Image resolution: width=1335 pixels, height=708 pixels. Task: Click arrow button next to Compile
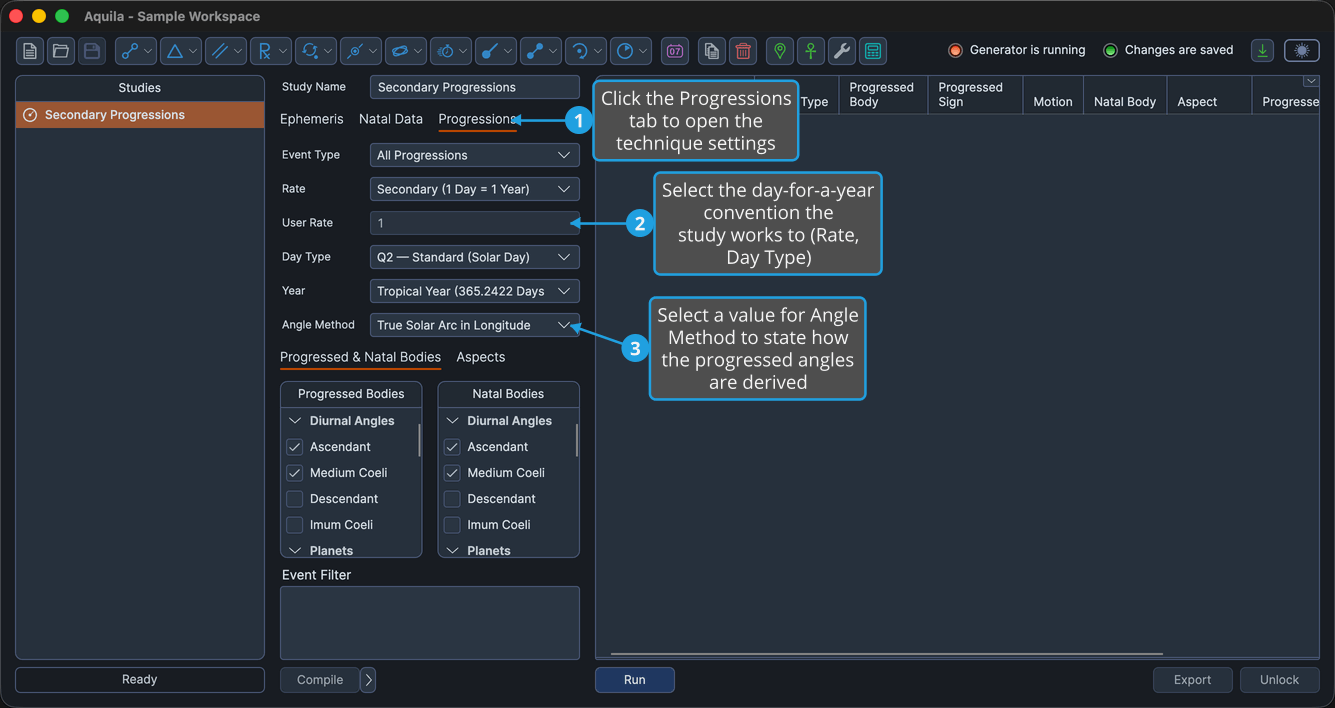[368, 680]
